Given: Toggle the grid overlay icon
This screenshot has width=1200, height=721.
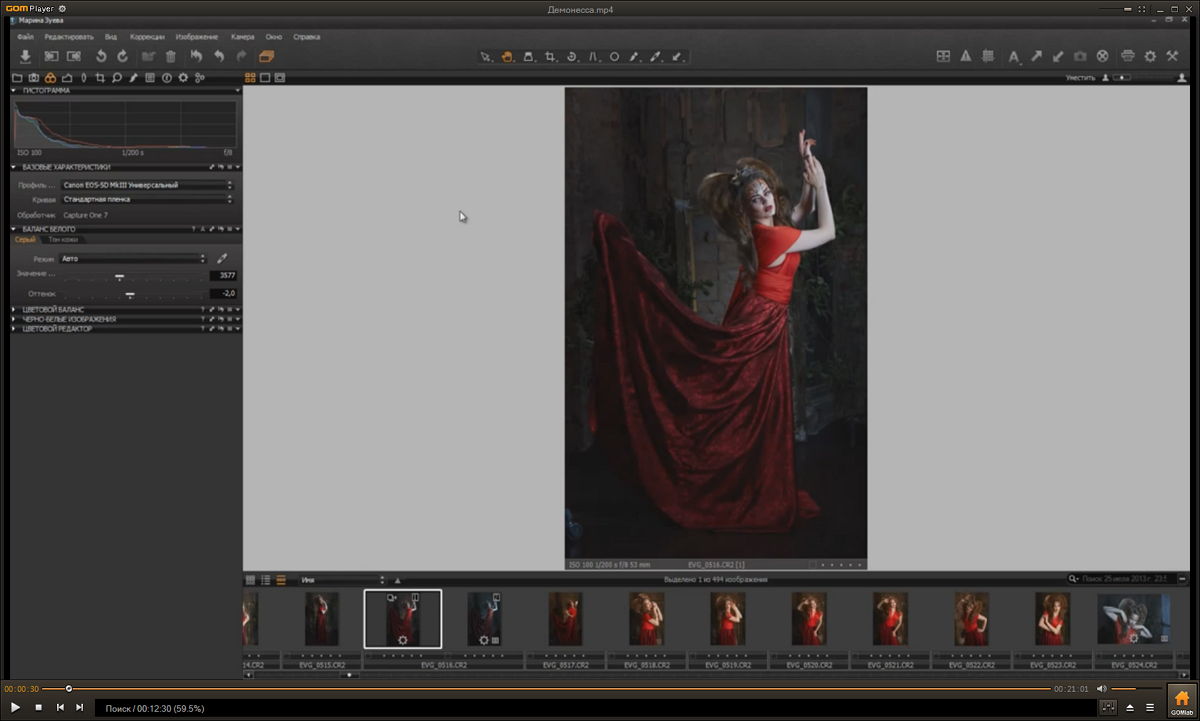Looking at the screenshot, I should pyautogui.click(x=988, y=57).
